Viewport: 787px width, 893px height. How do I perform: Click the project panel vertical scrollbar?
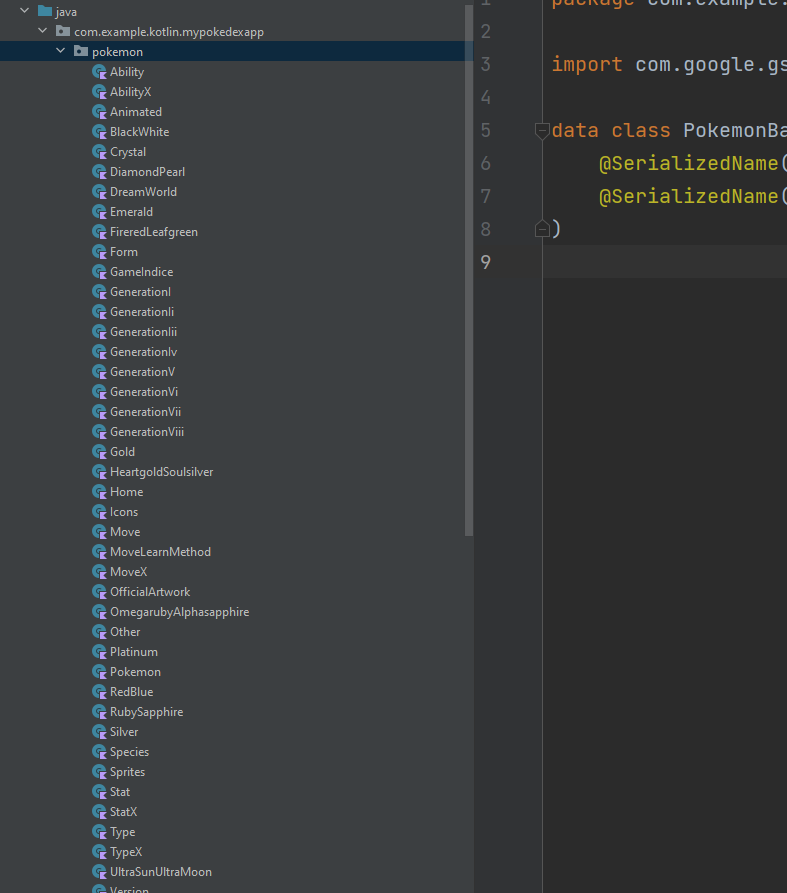click(469, 270)
